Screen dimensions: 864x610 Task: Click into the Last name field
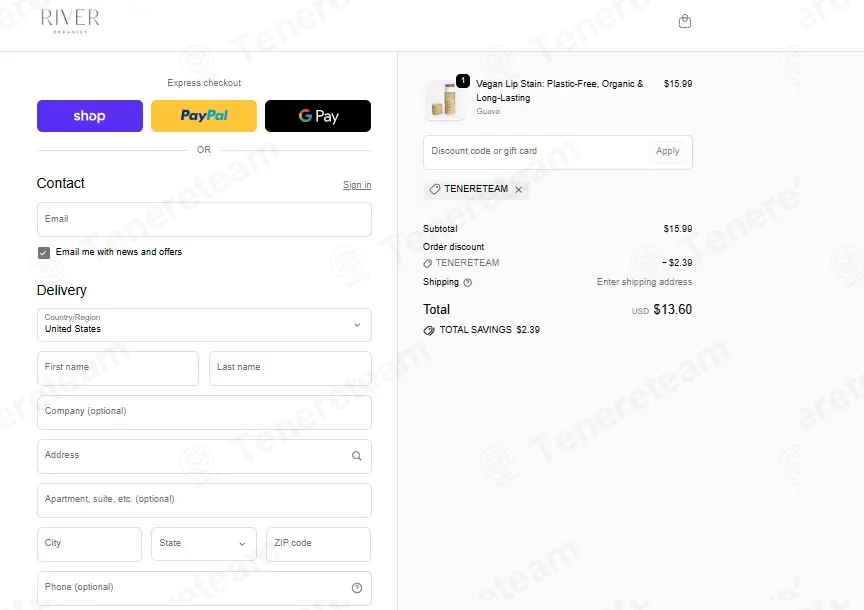pyautogui.click(x=290, y=368)
